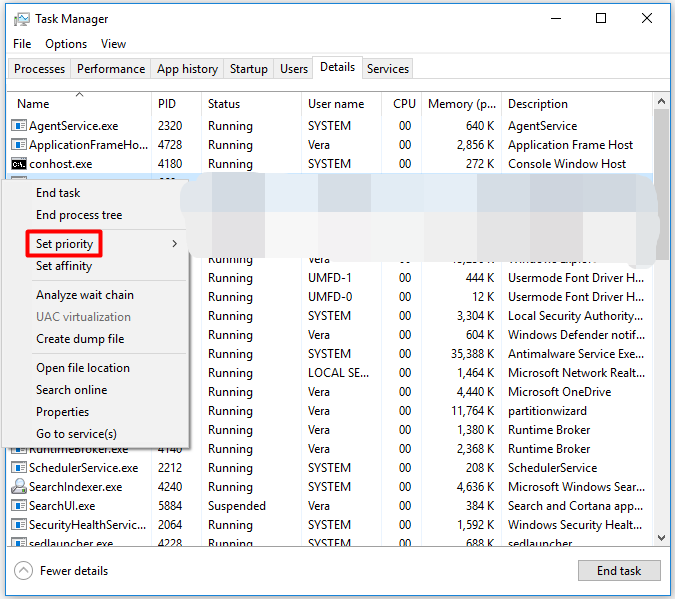The height and width of the screenshot is (599, 675).
Task: Click the conhost.exe console icon
Action: [19, 164]
